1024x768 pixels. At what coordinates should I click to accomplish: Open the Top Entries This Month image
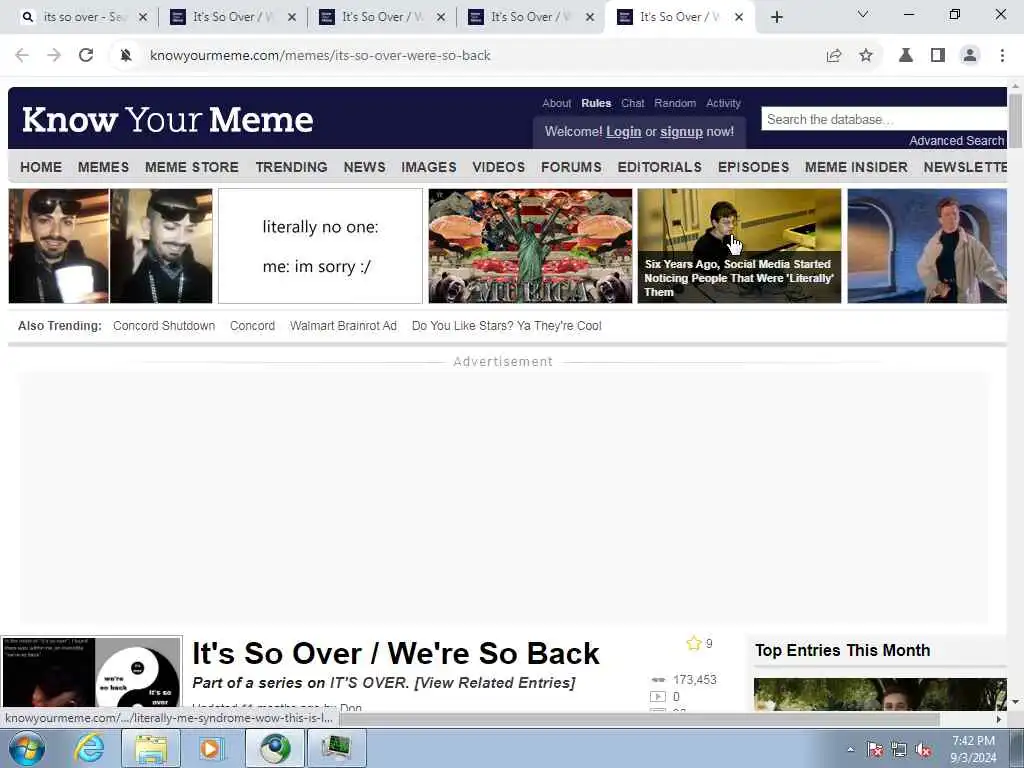point(880,694)
